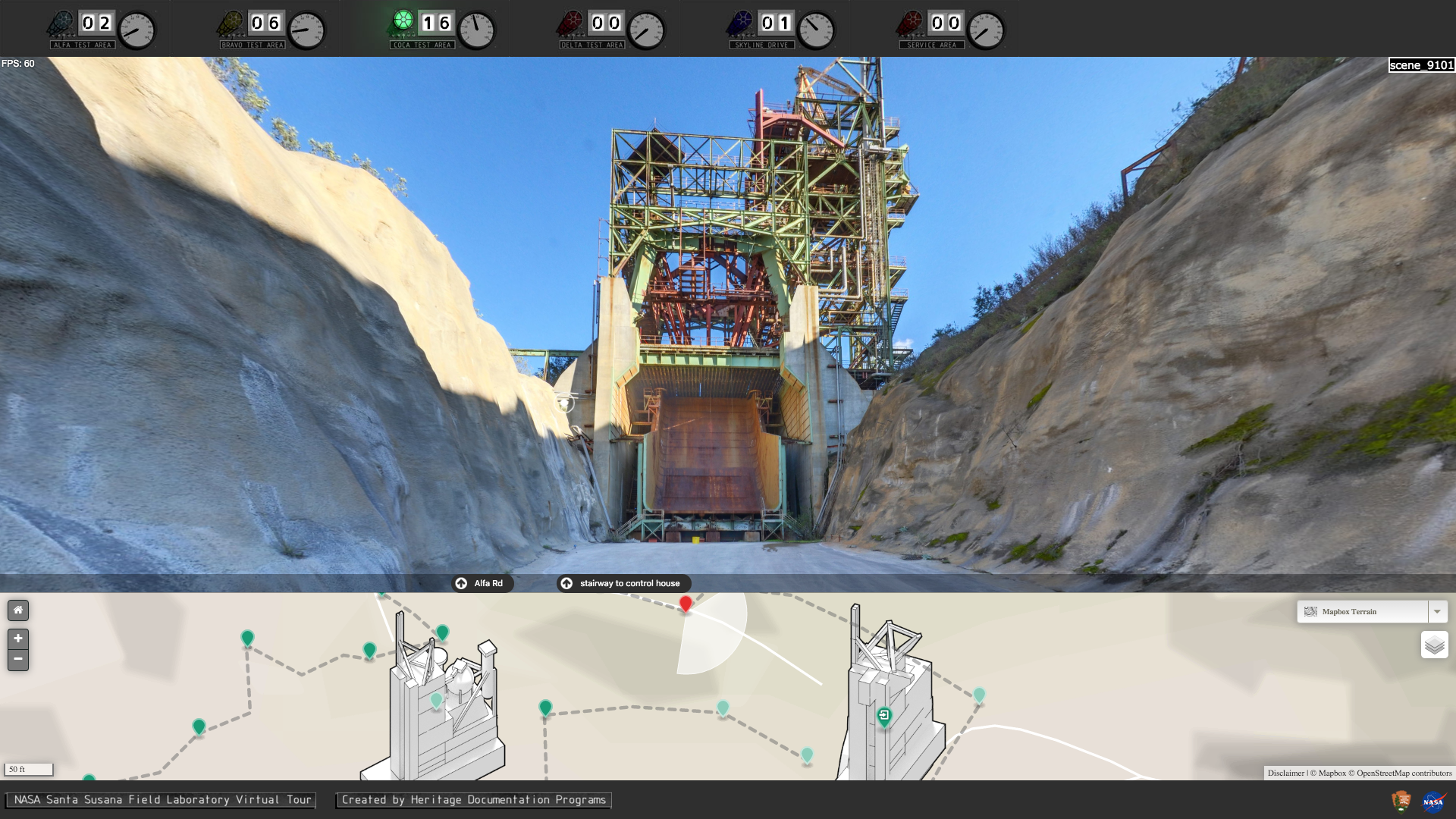The height and width of the screenshot is (819, 1456).
Task: Open OpenStreetMap contributors link
Action: (x=1404, y=773)
